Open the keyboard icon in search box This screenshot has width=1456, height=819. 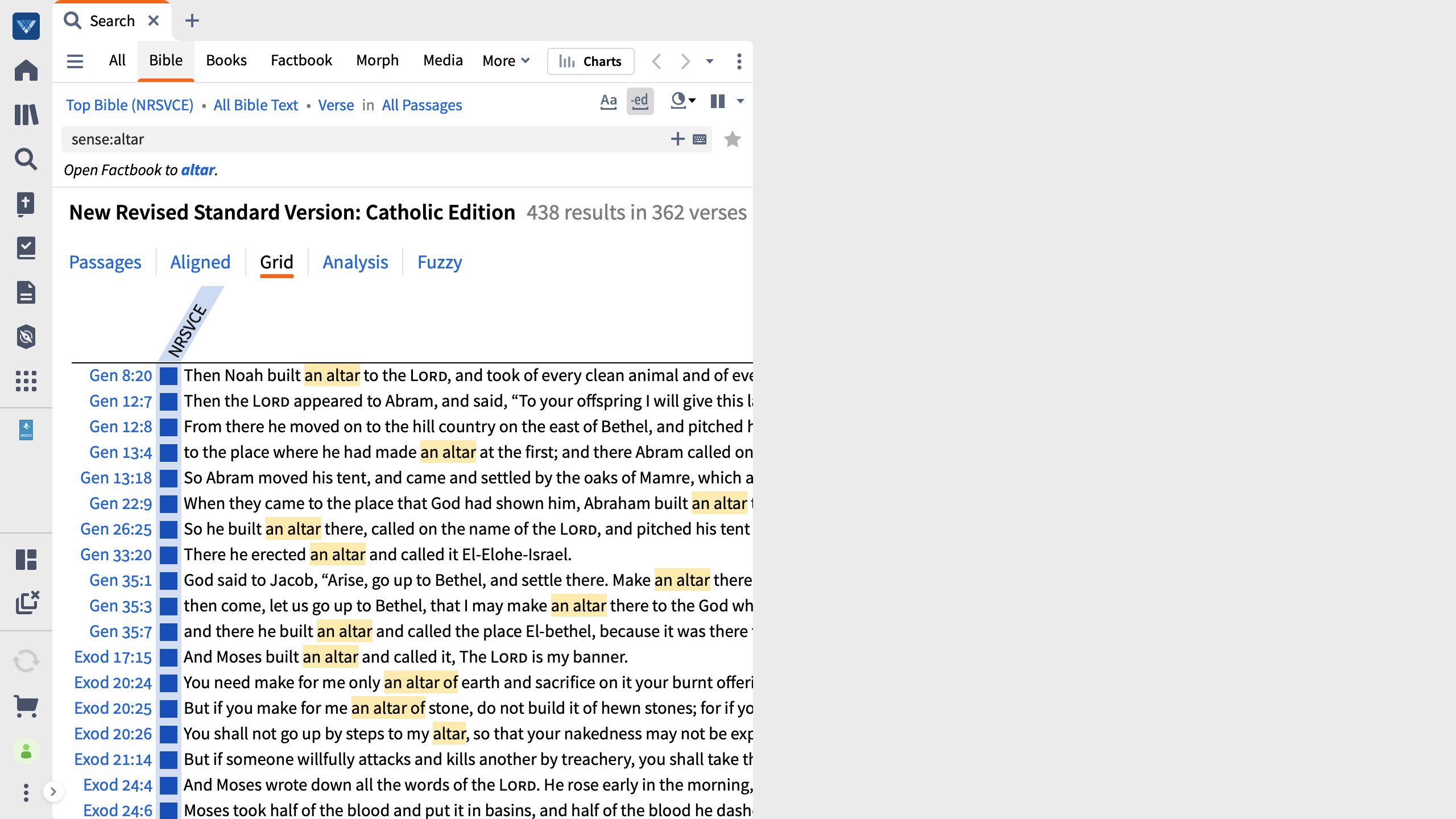700,139
